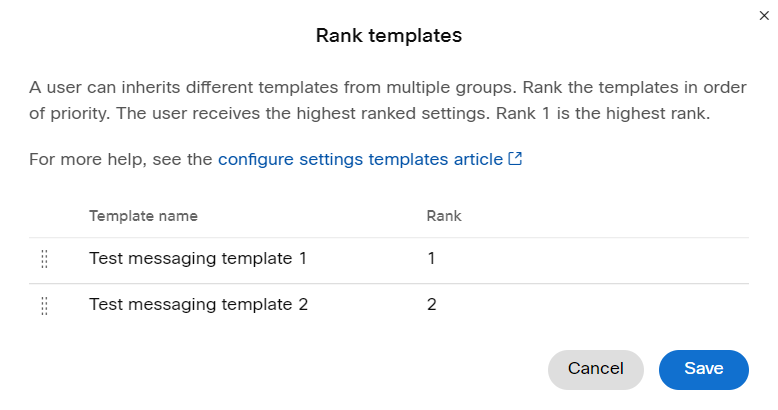
Task: Click rank value 2 in second row
Action: click(432, 304)
